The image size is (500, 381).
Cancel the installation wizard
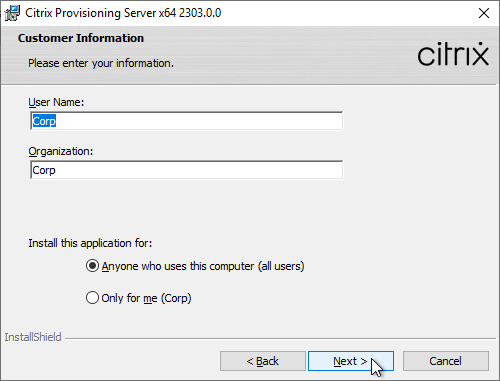[446, 361]
